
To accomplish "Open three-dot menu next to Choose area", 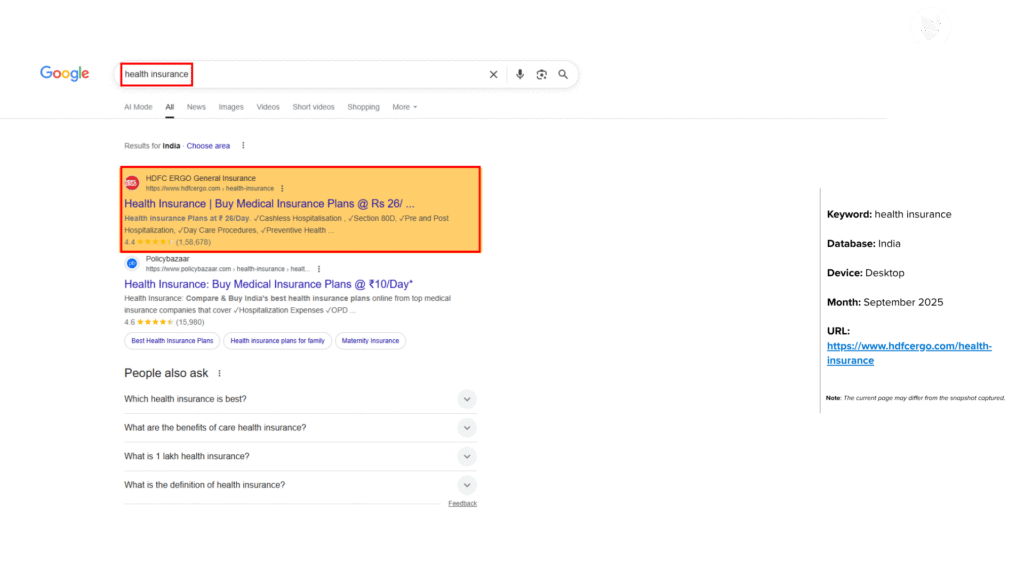I will point(243,146).
